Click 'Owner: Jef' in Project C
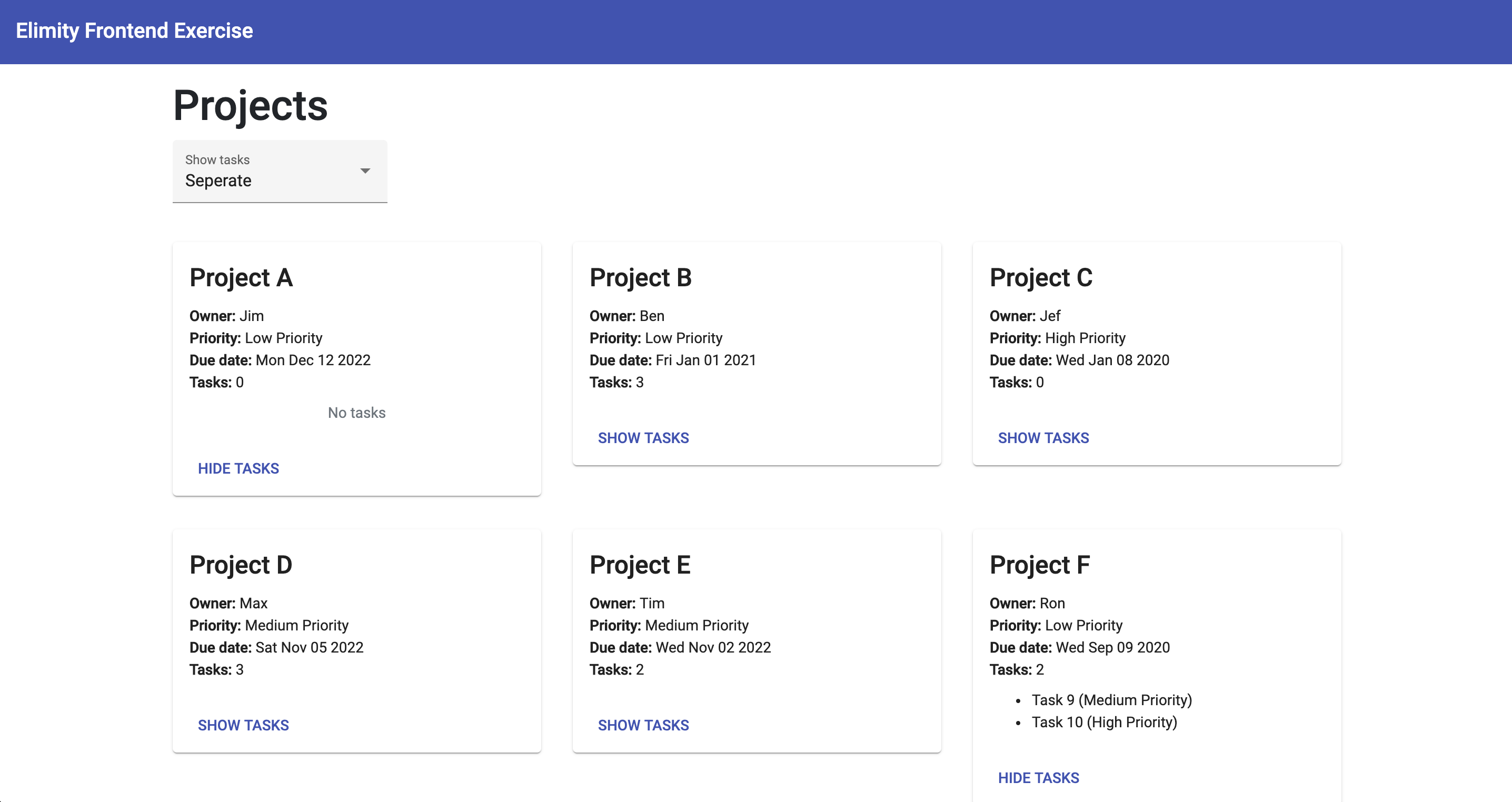The image size is (1512, 802). [x=1025, y=316]
